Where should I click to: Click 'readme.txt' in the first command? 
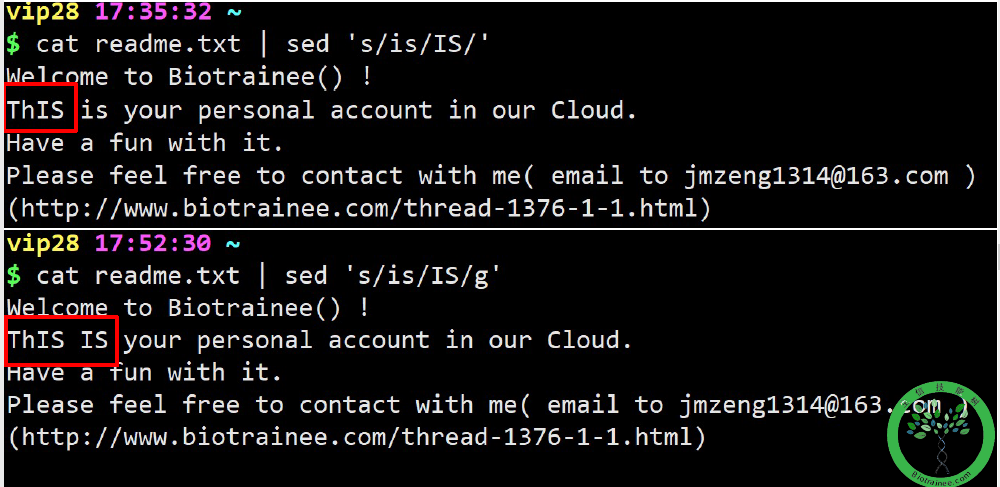tap(168, 45)
